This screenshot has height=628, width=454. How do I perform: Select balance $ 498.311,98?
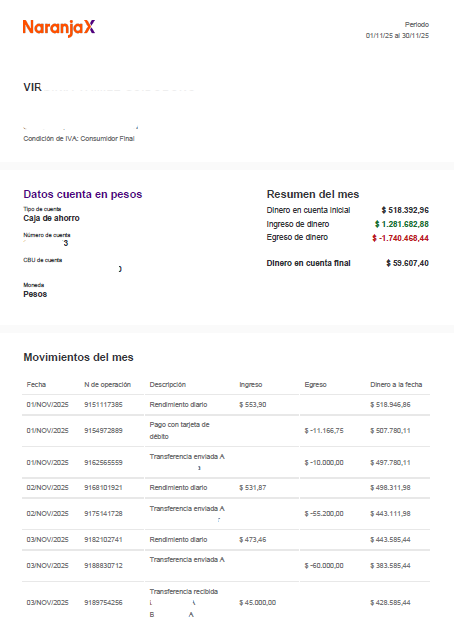[390, 488]
